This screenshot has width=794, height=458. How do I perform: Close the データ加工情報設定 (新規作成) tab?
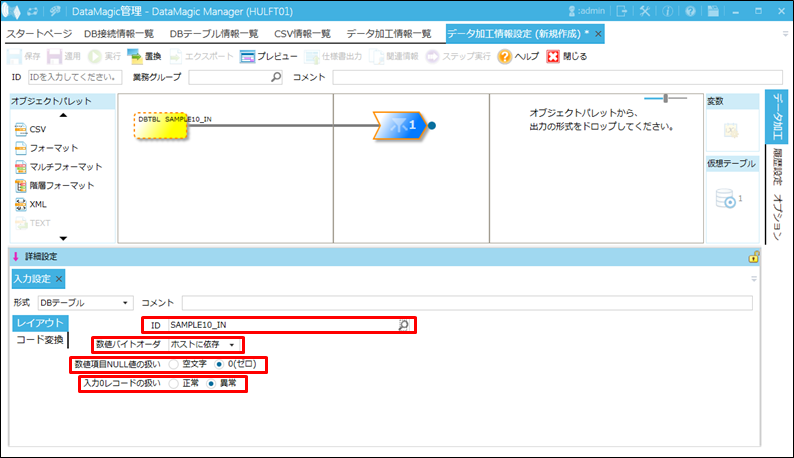click(598, 34)
